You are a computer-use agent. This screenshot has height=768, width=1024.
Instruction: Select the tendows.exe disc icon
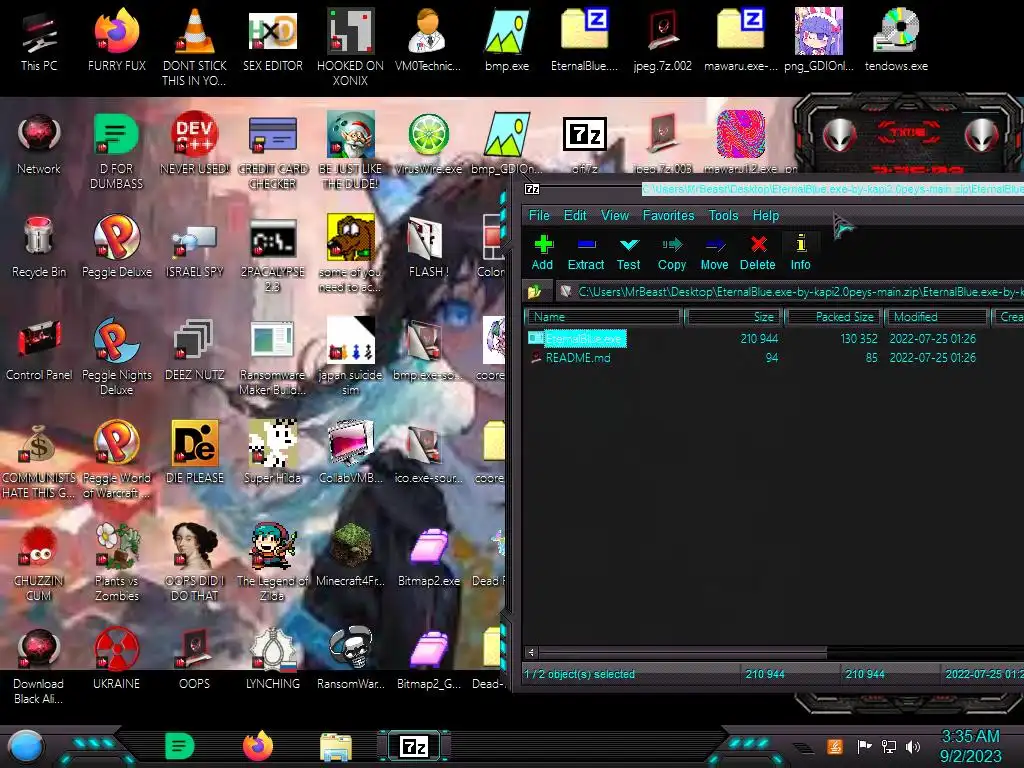[x=896, y=40]
